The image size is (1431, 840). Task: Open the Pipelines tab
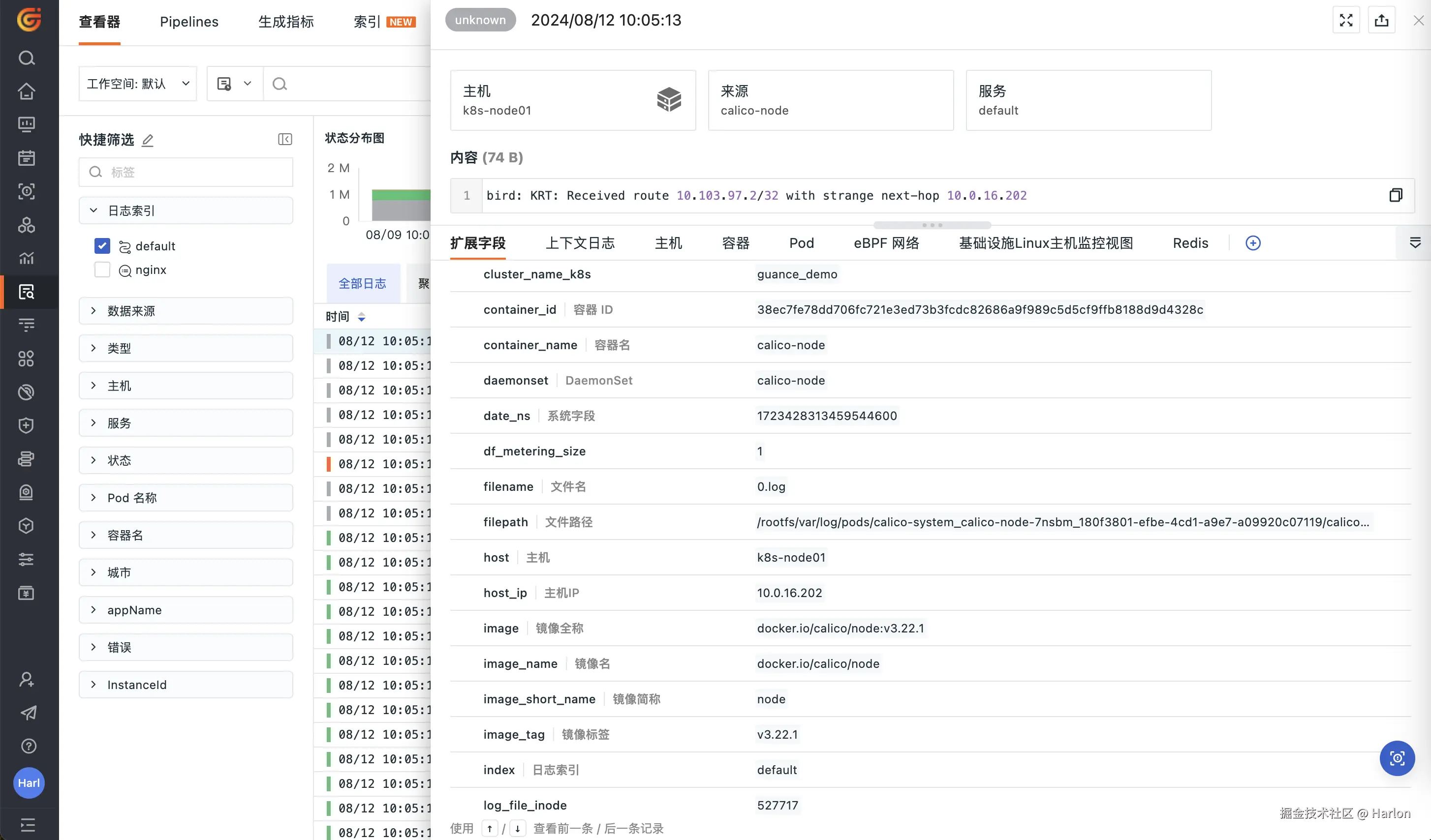(188, 22)
